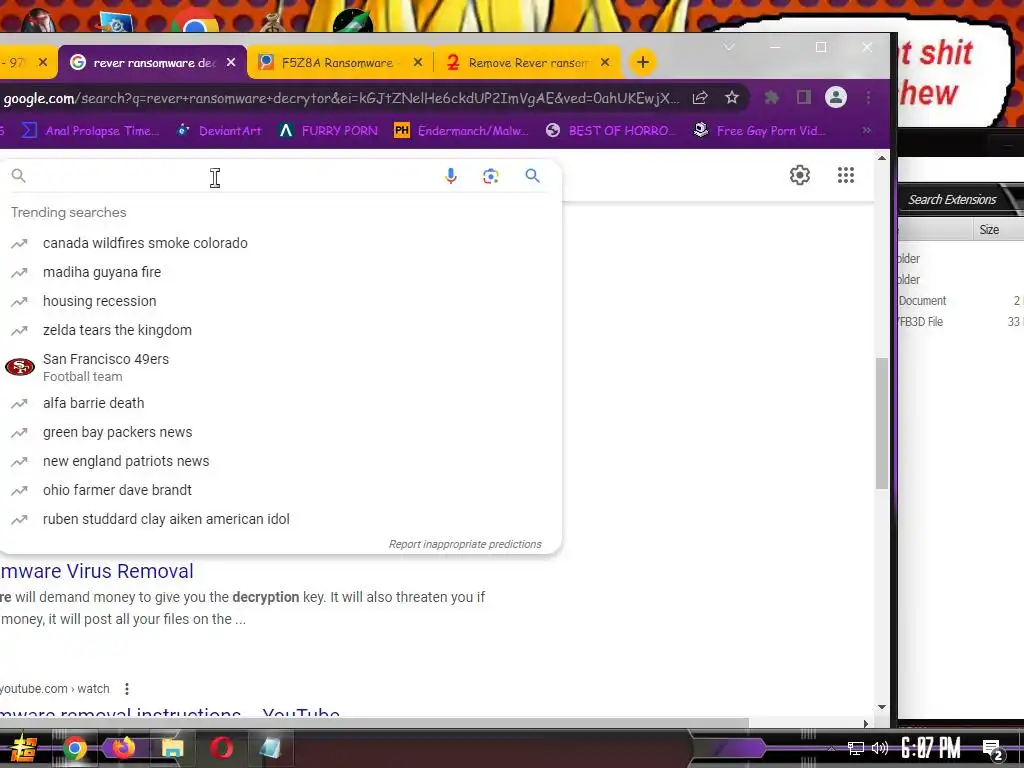Select the Document row in background window
Viewport: 1024px width, 768px height.
click(960, 301)
